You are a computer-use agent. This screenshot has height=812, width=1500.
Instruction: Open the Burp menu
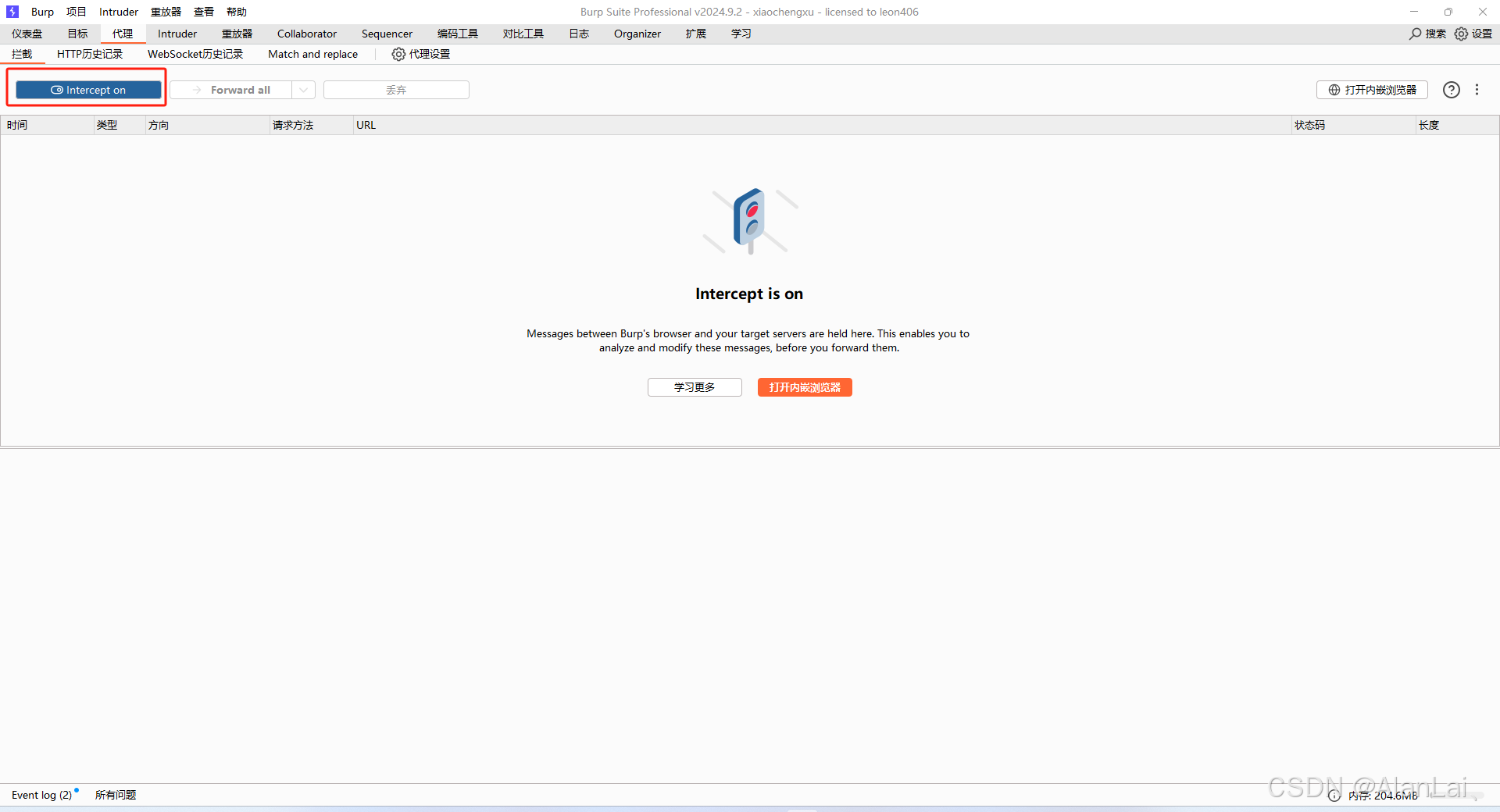(x=42, y=12)
